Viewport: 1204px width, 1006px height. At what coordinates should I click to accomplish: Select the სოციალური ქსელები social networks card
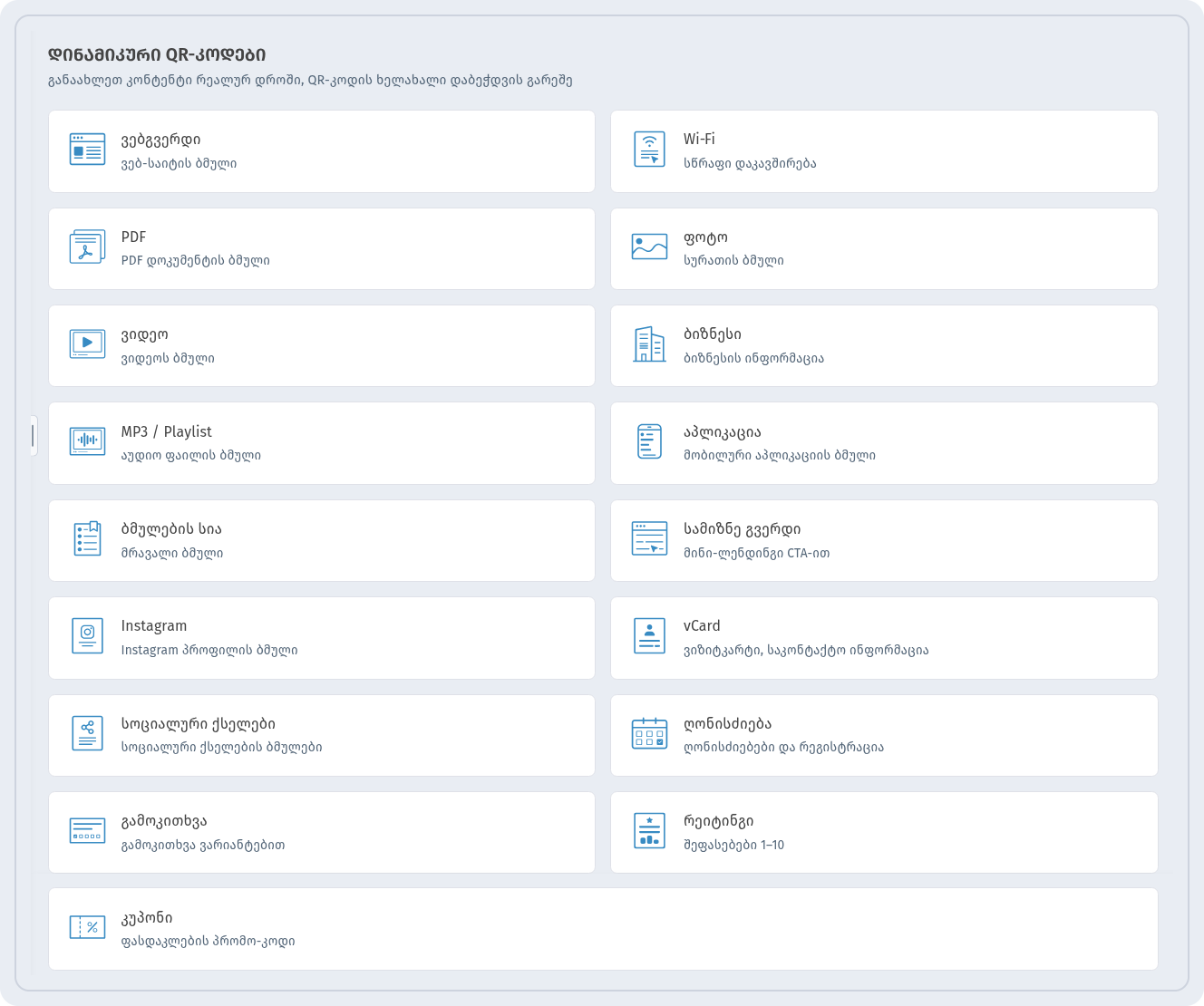322,735
